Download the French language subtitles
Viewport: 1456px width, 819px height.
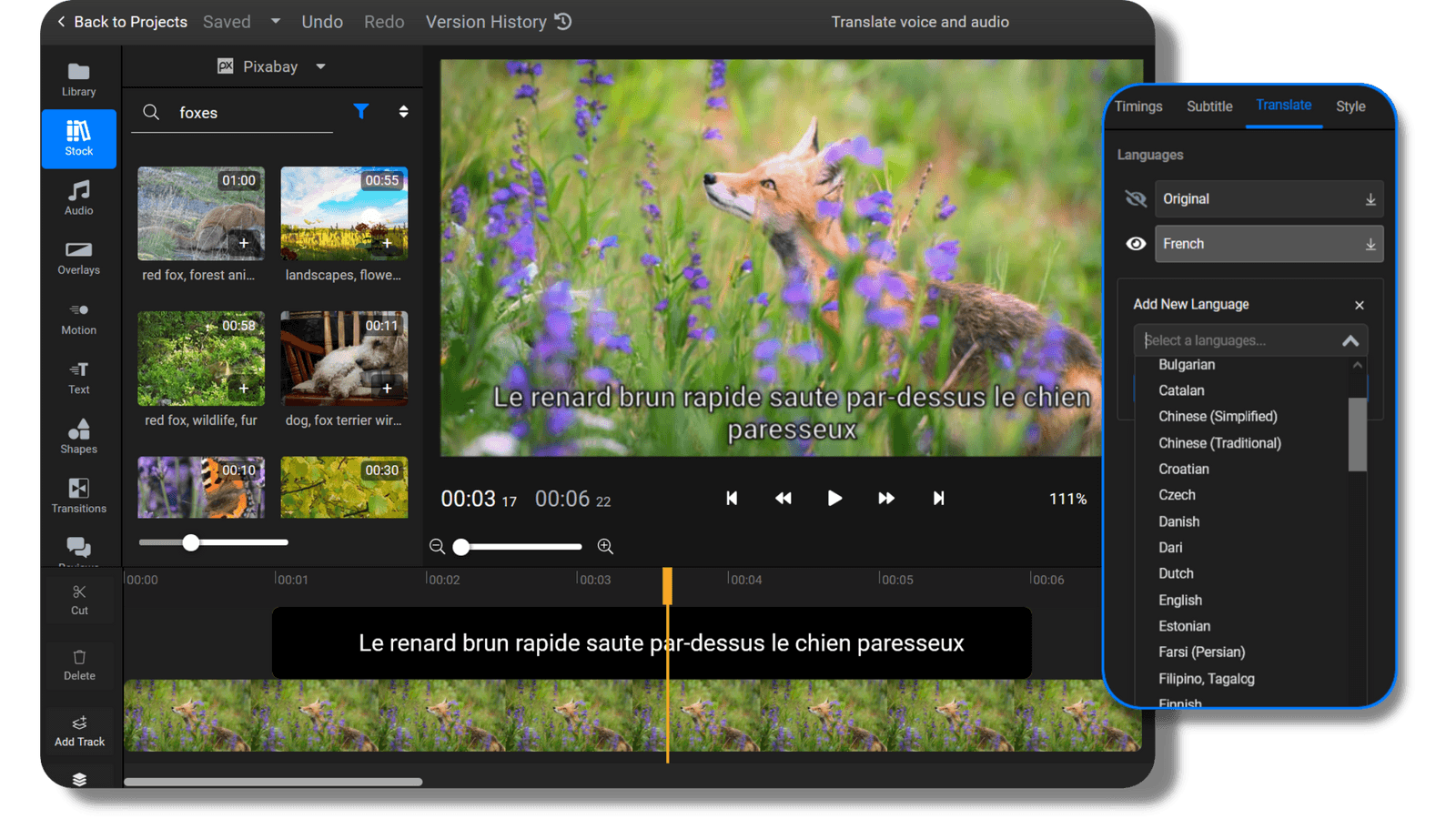[x=1370, y=244]
